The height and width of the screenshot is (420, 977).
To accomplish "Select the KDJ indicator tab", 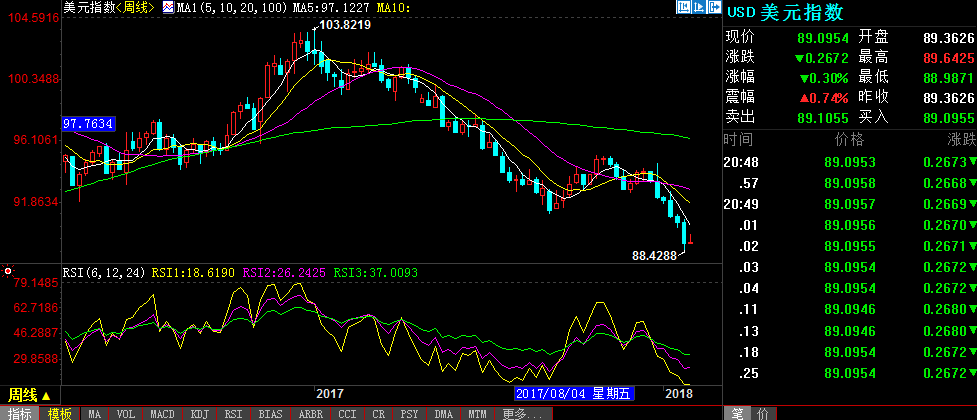I will [199, 413].
